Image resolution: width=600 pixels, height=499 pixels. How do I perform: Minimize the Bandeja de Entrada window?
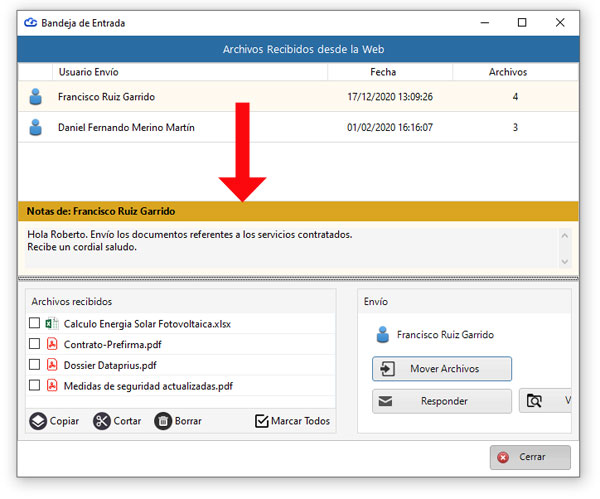tap(485, 23)
